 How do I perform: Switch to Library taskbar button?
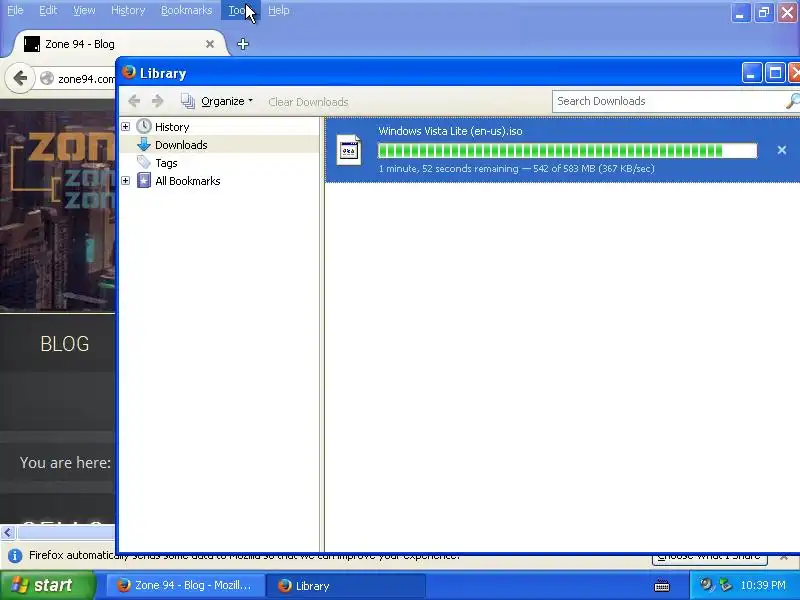[346, 586]
